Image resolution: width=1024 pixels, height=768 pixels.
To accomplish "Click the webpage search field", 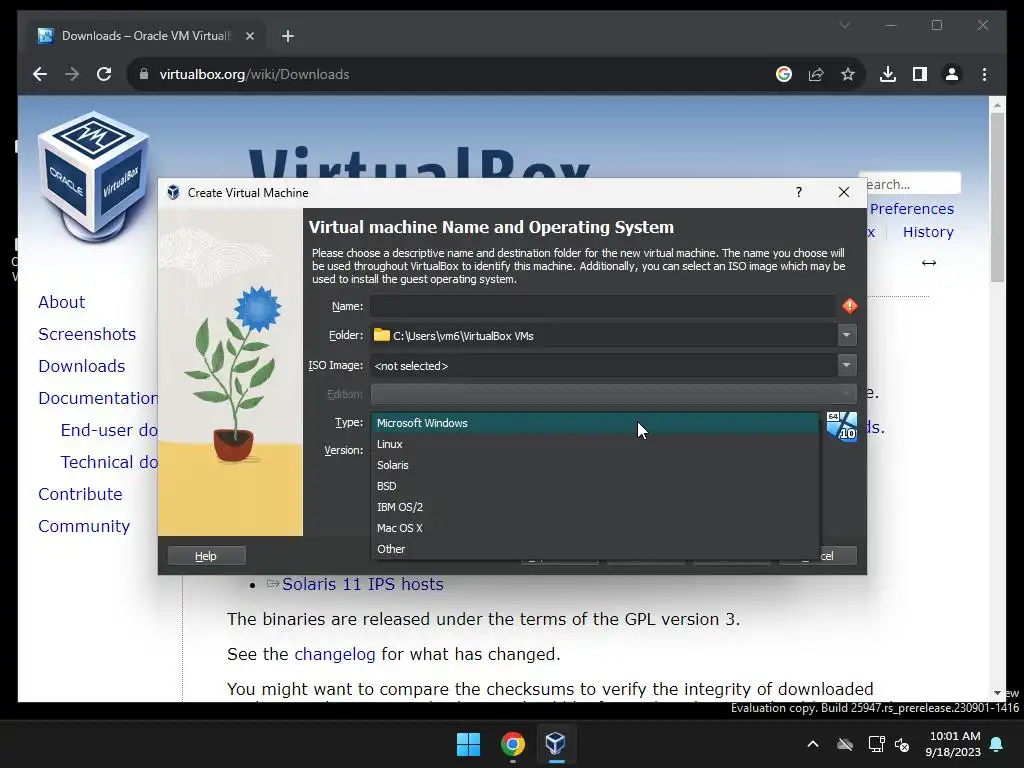I will point(912,184).
